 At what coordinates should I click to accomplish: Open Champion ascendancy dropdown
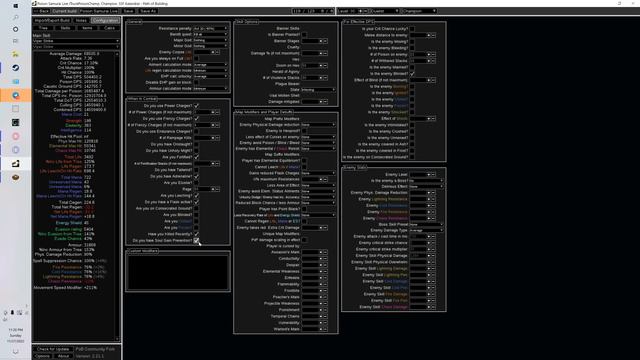[x=419, y=11]
